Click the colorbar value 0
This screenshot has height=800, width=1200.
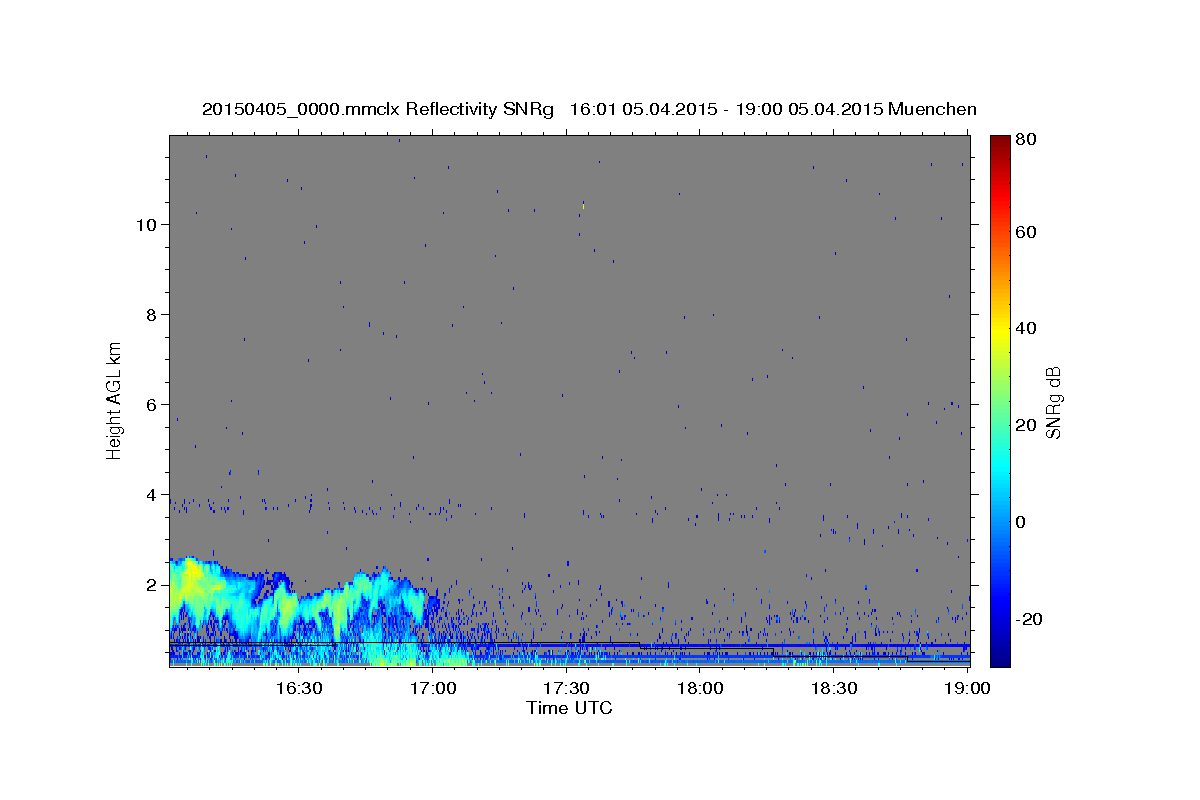(x=1021, y=522)
